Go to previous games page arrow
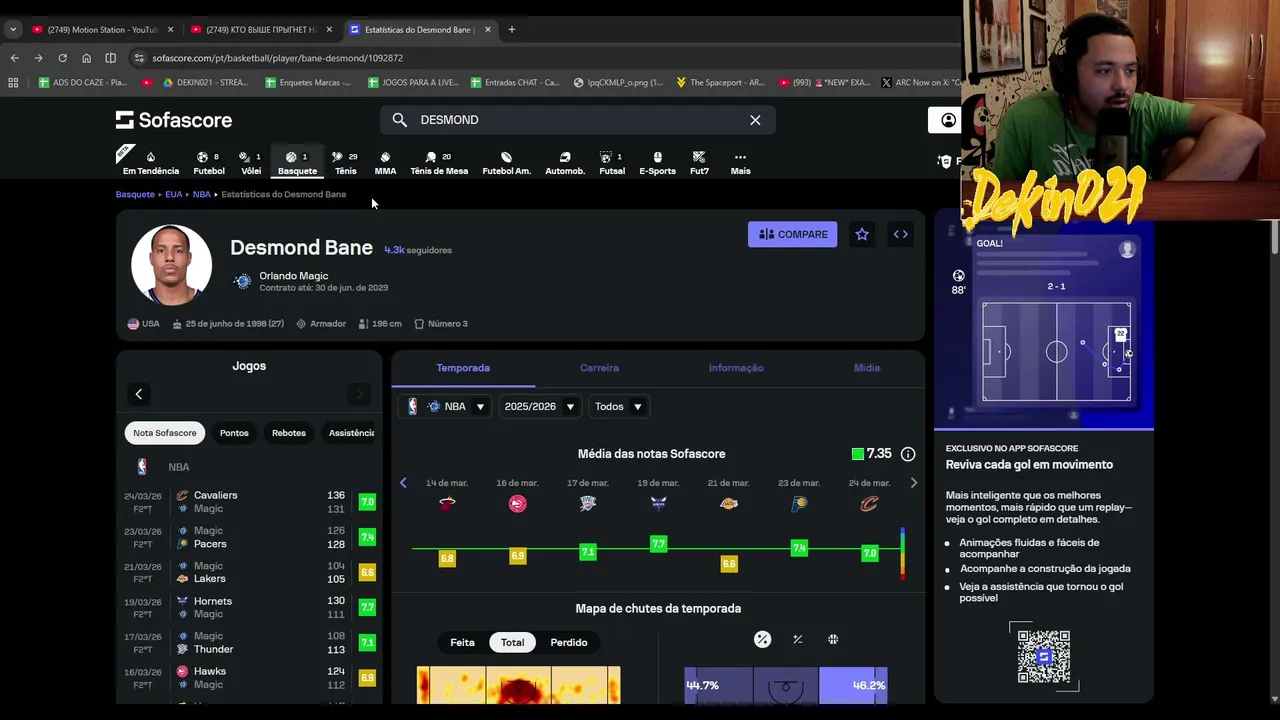 click(139, 394)
